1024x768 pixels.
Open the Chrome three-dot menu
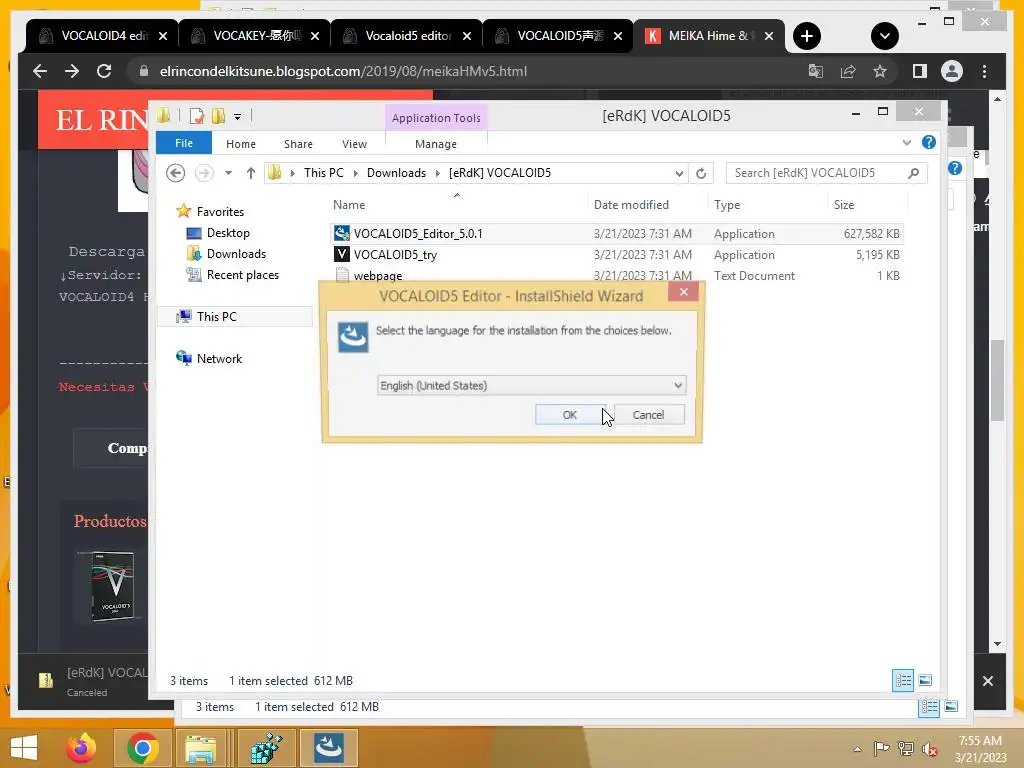click(x=984, y=71)
